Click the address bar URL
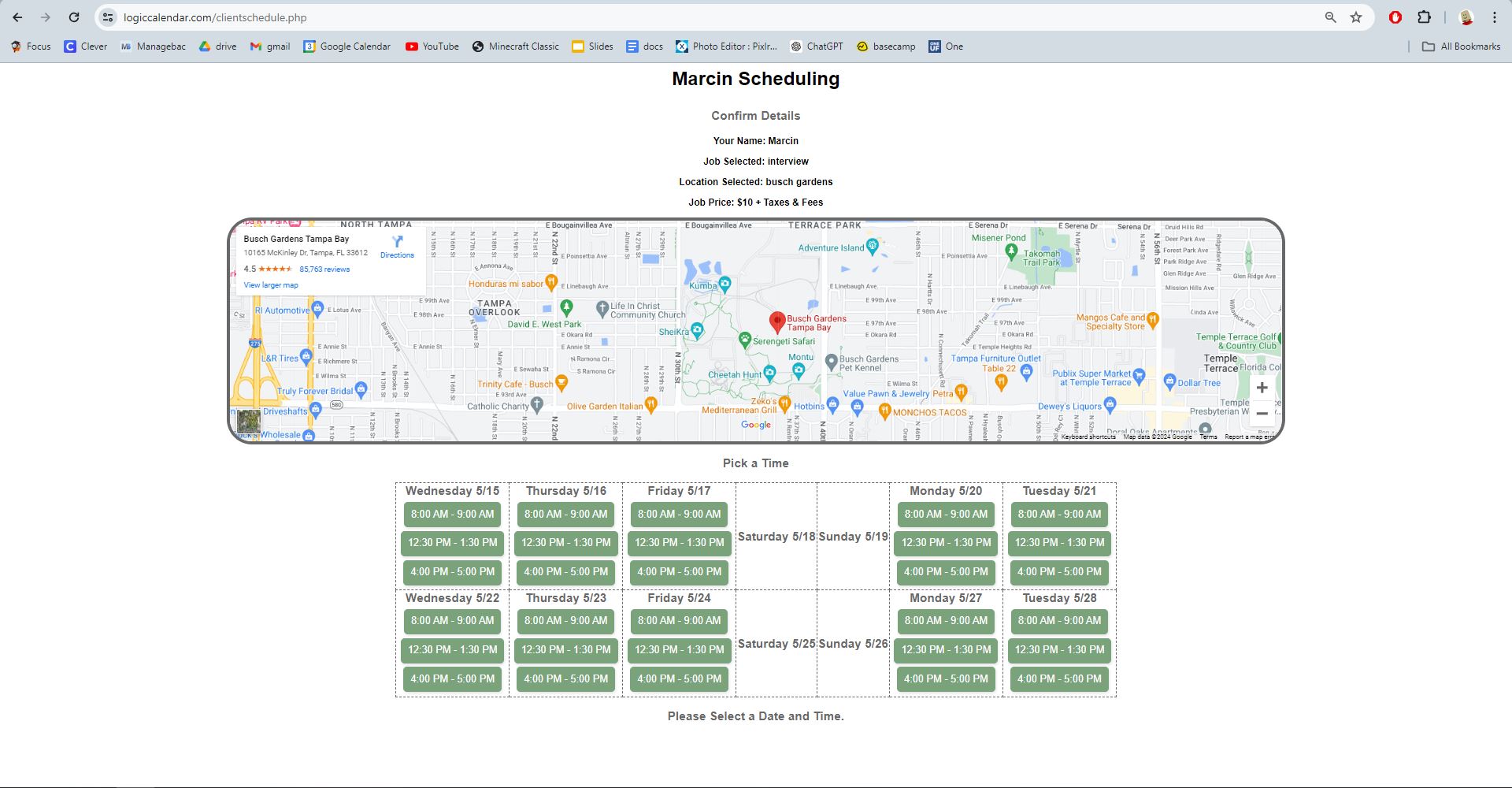This screenshot has height=788, width=1512. [215, 17]
